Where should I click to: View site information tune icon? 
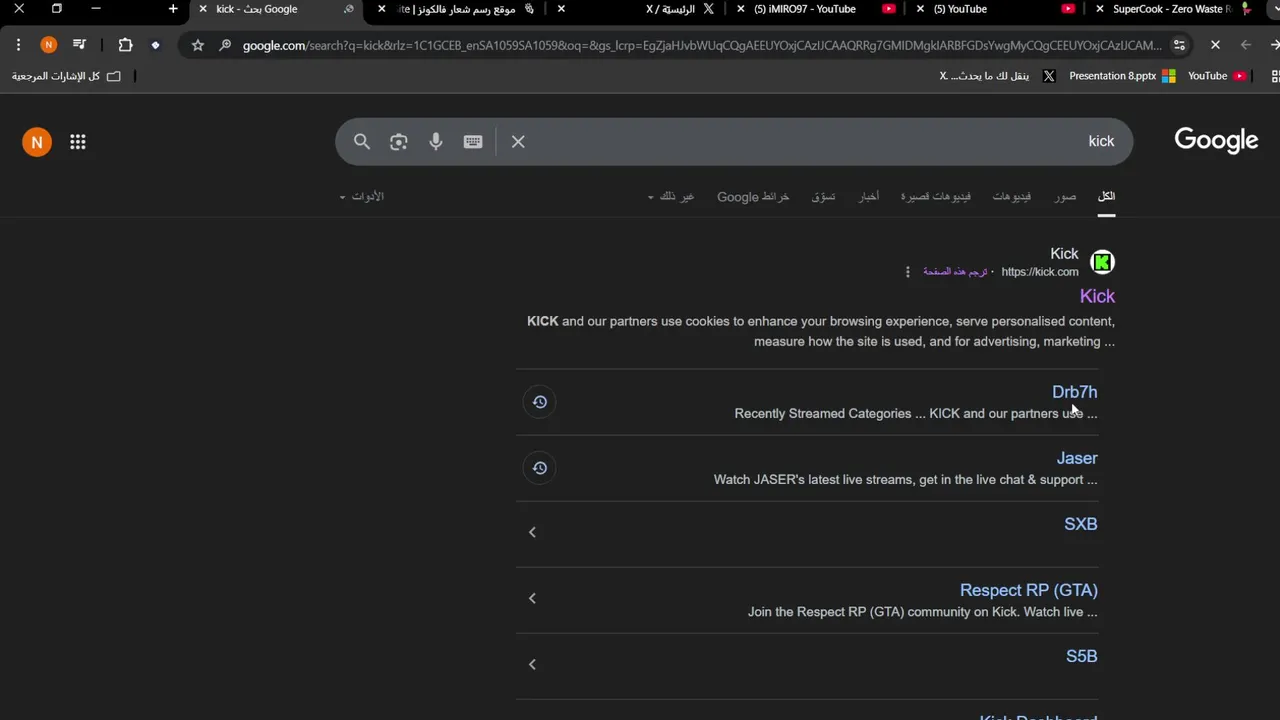click(x=1180, y=45)
